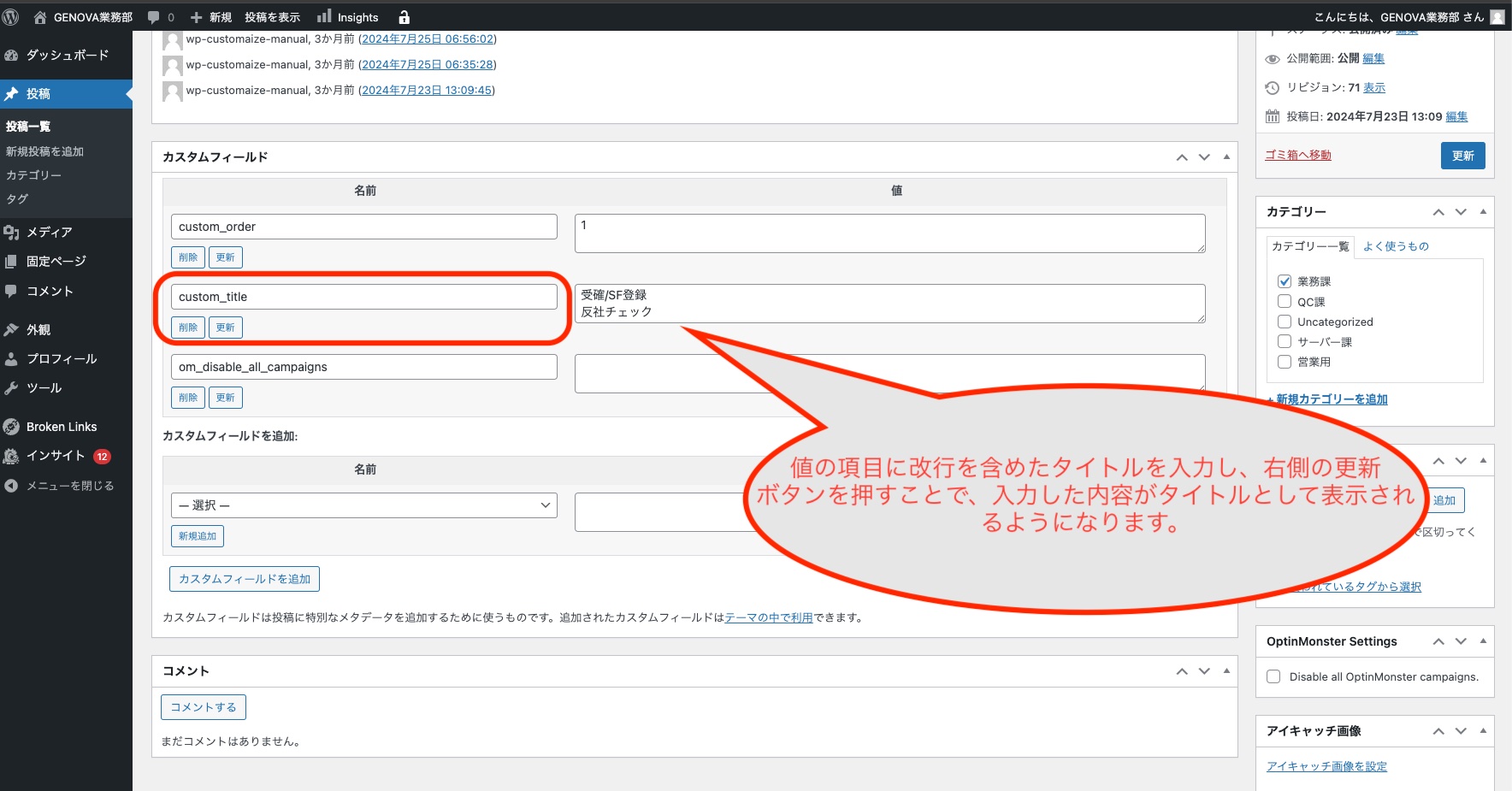Click the ゴミ箱へ移動 link

(1297, 155)
